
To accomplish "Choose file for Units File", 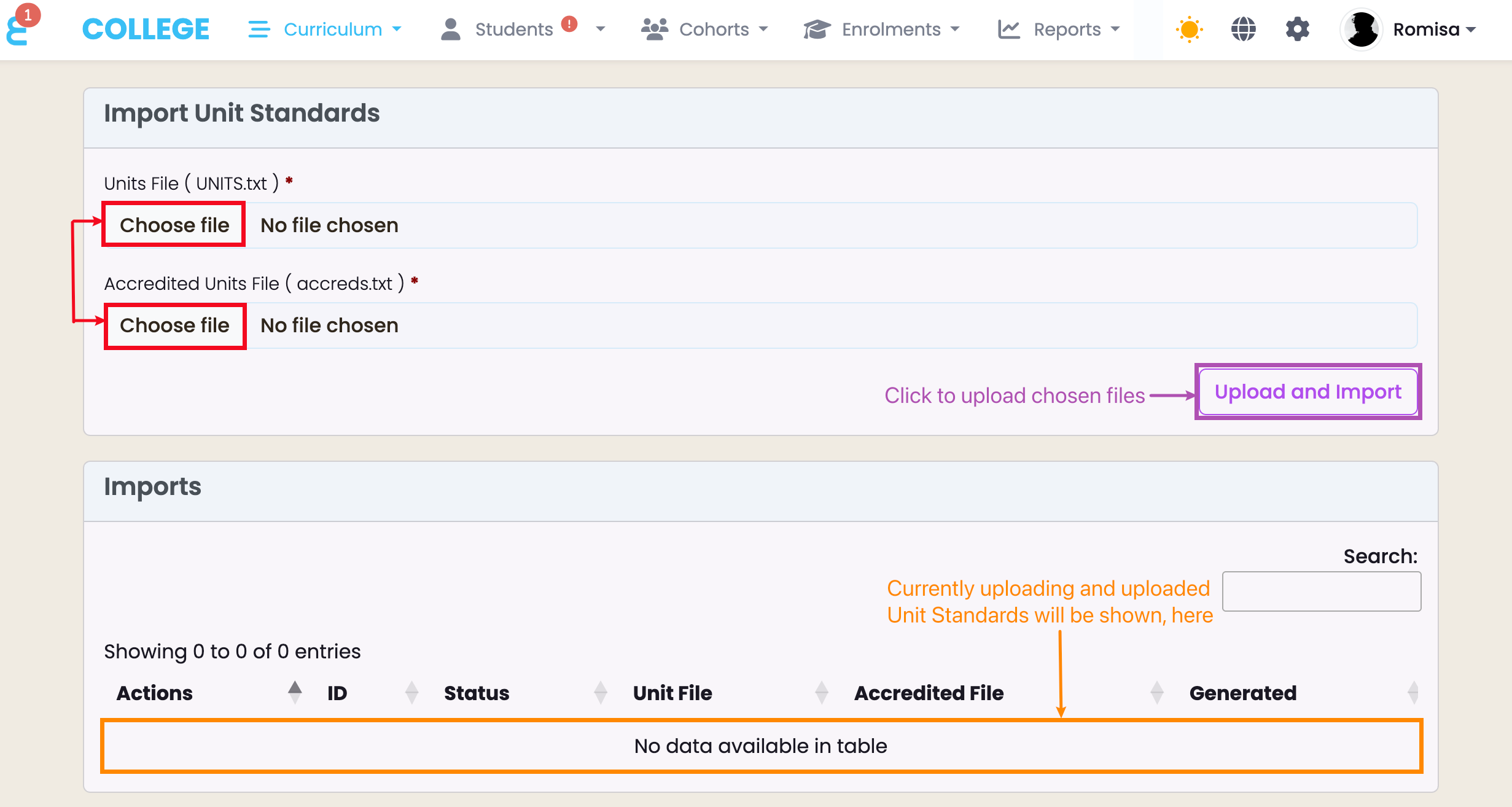I will click(x=174, y=225).
